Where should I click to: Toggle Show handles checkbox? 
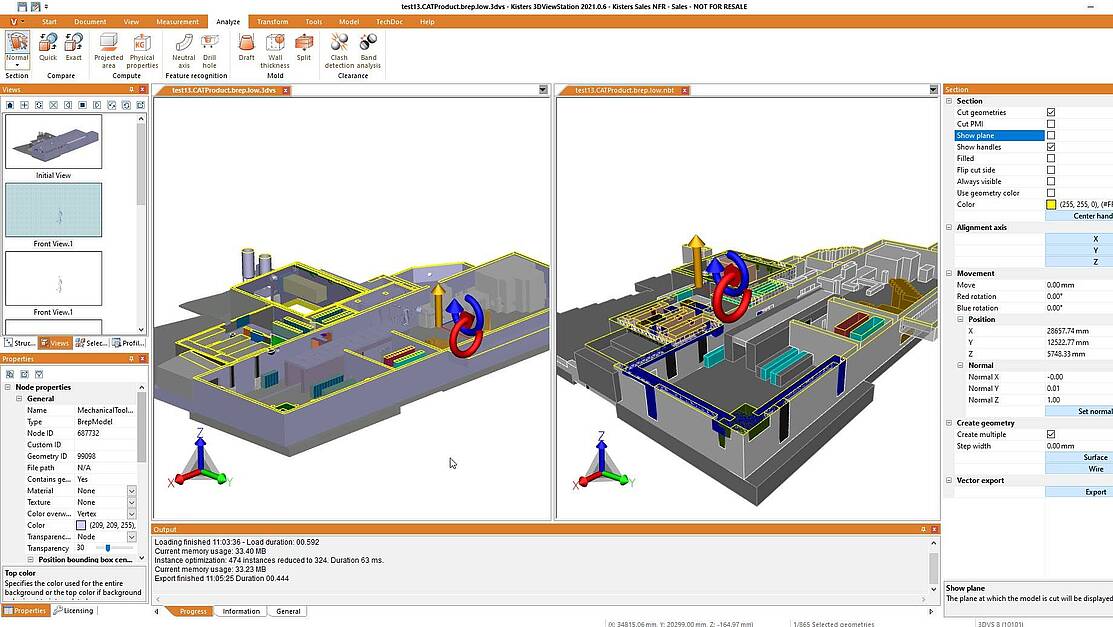coord(1051,147)
